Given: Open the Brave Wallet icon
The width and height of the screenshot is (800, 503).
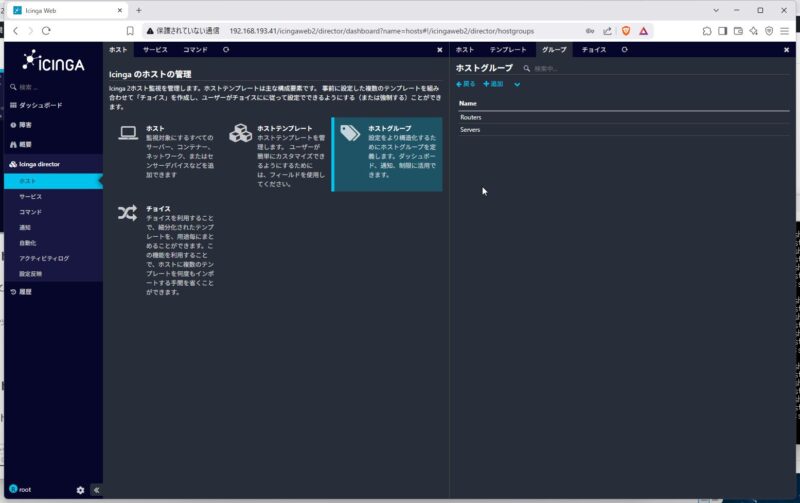Looking at the screenshot, I should [738, 31].
